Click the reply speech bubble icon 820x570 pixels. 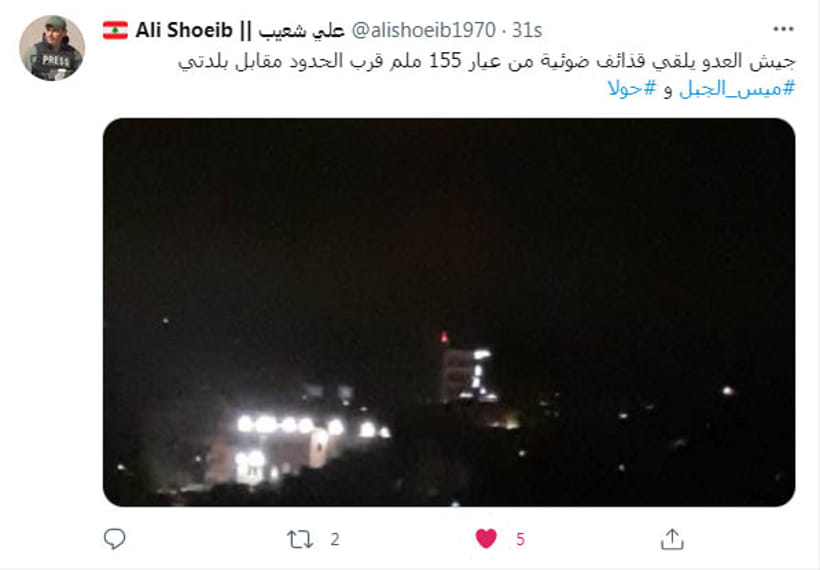pyautogui.click(x=115, y=539)
